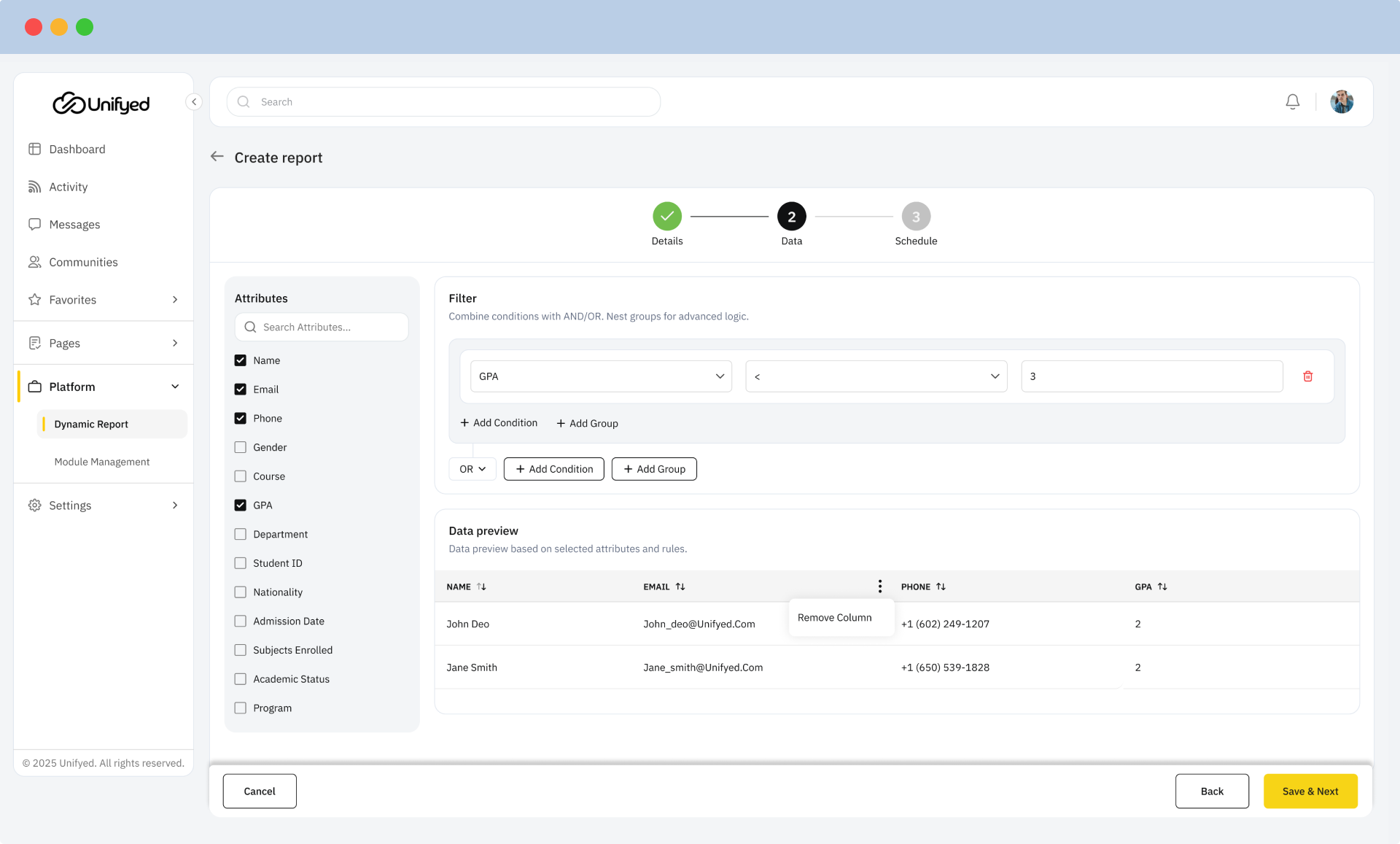Click magnifier in Search Attributes field
This screenshot has height=844, width=1400.
click(250, 328)
